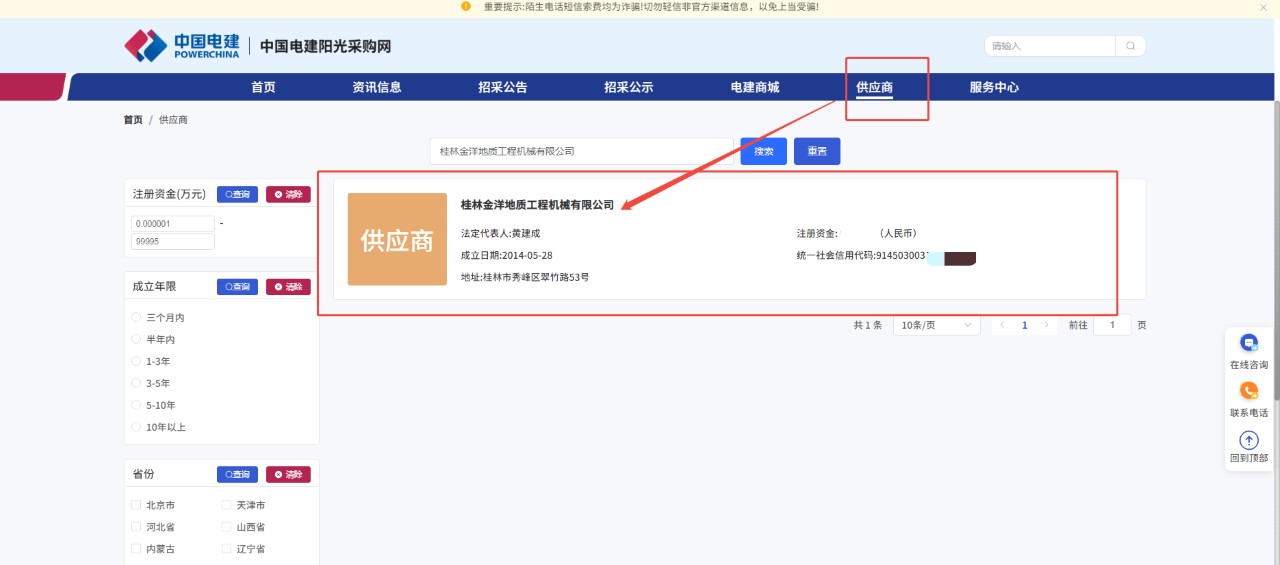The image size is (1280, 565).
Task: Click 法定代表人:黄建成 text
Action: pos(500,233)
